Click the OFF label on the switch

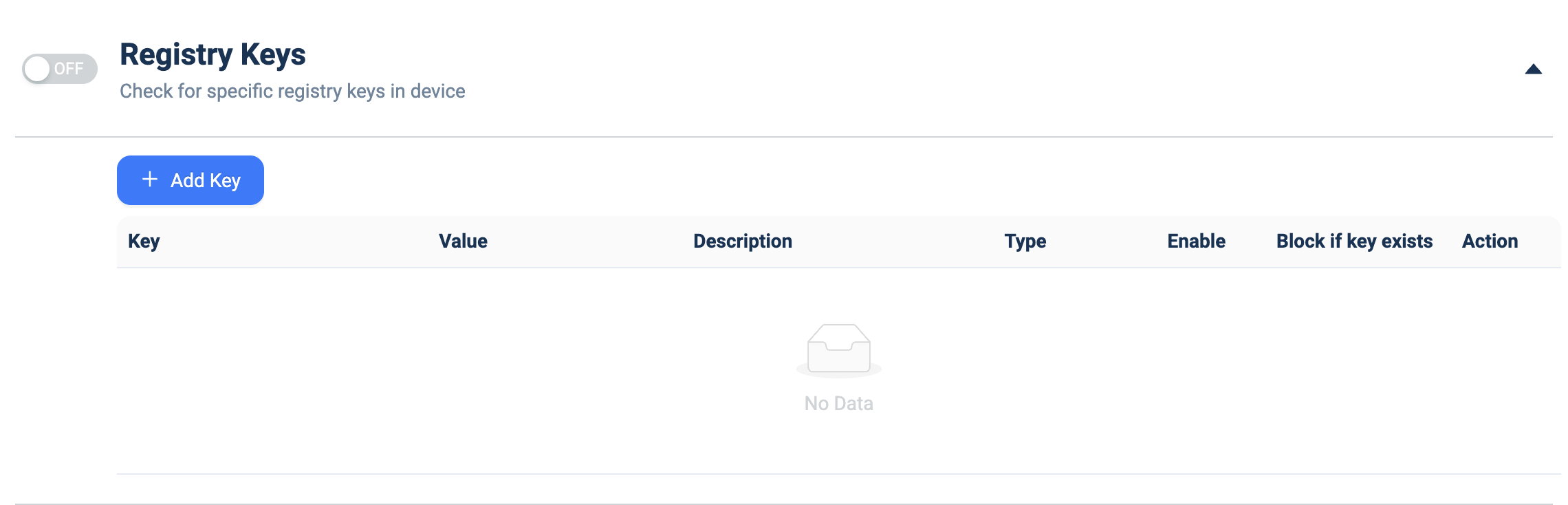[69, 69]
